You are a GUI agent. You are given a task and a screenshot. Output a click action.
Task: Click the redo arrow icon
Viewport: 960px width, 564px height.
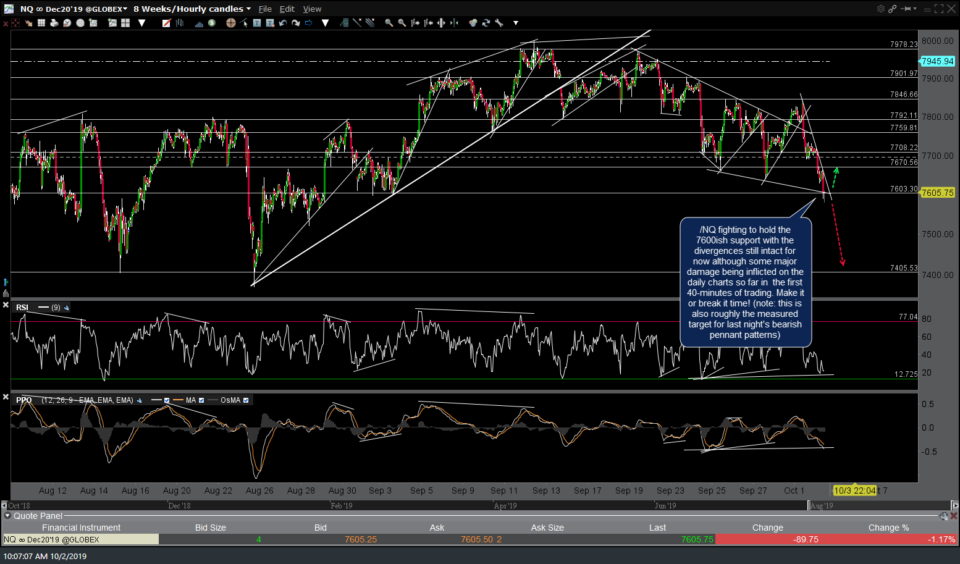pyautogui.click(x=296, y=23)
